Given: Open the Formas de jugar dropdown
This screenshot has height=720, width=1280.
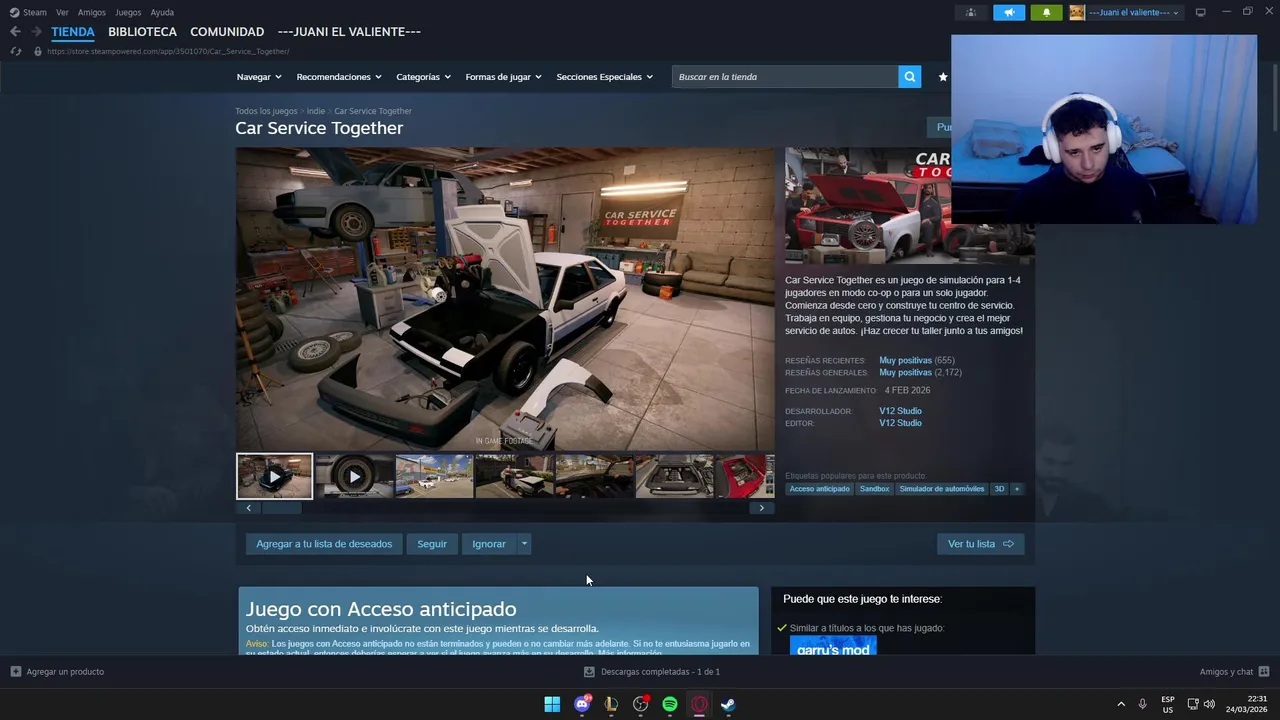Looking at the screenshot, I should [503, 77].
